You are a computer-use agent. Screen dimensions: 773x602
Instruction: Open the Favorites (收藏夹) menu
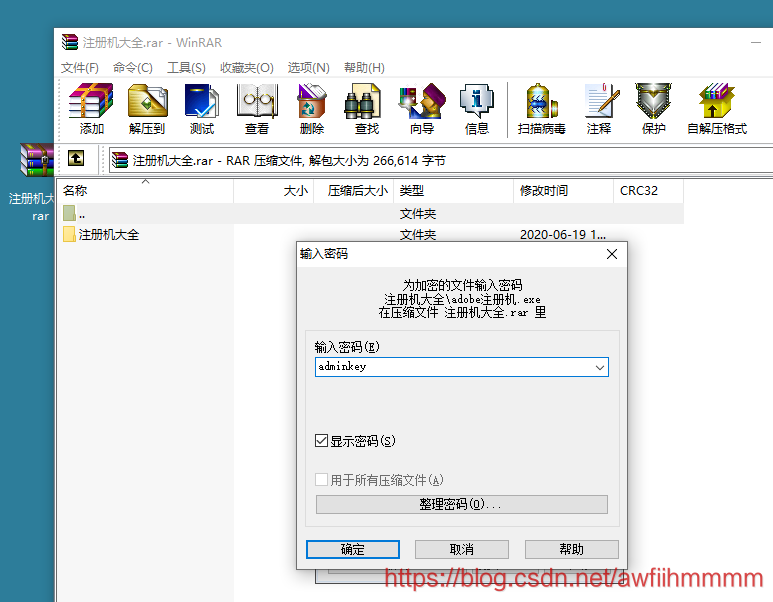pyautogui.click(x=246, y=68)
